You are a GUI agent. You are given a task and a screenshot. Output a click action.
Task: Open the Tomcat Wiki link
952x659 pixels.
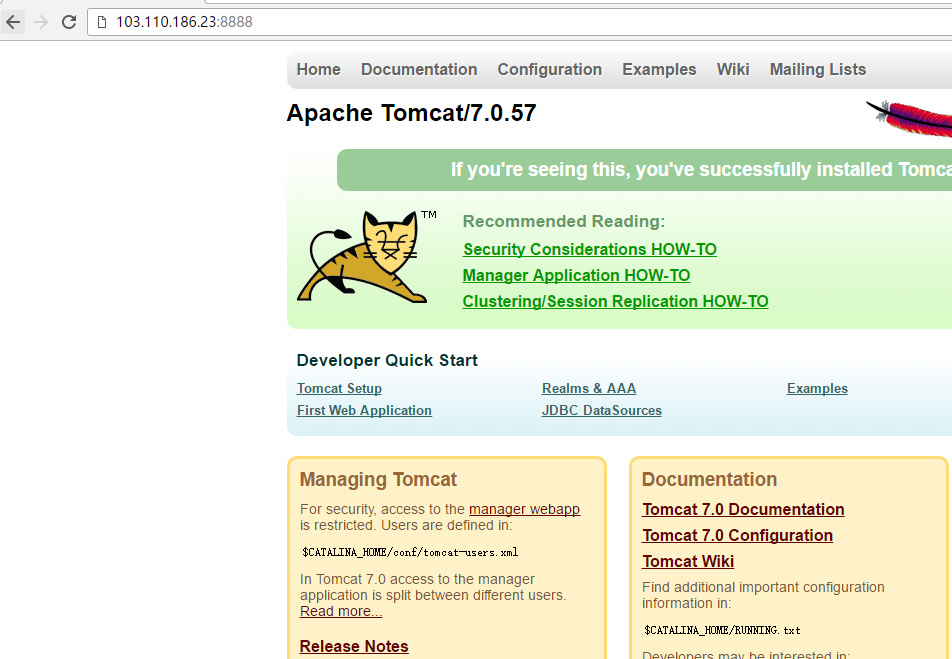(x=688, y=562)
